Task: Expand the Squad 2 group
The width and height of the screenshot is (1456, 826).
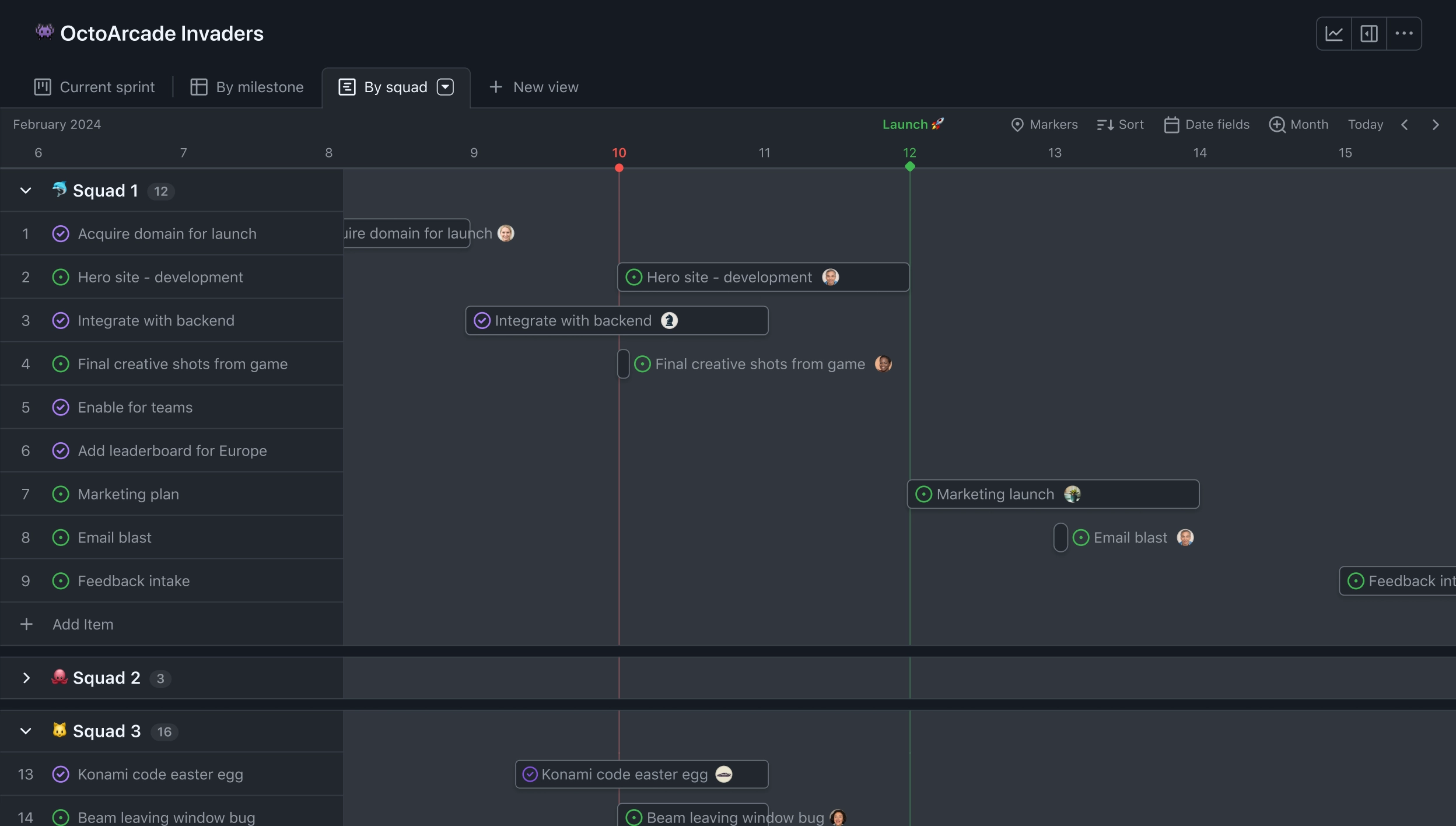Action: pyautogui.click(x=26, y=678)
